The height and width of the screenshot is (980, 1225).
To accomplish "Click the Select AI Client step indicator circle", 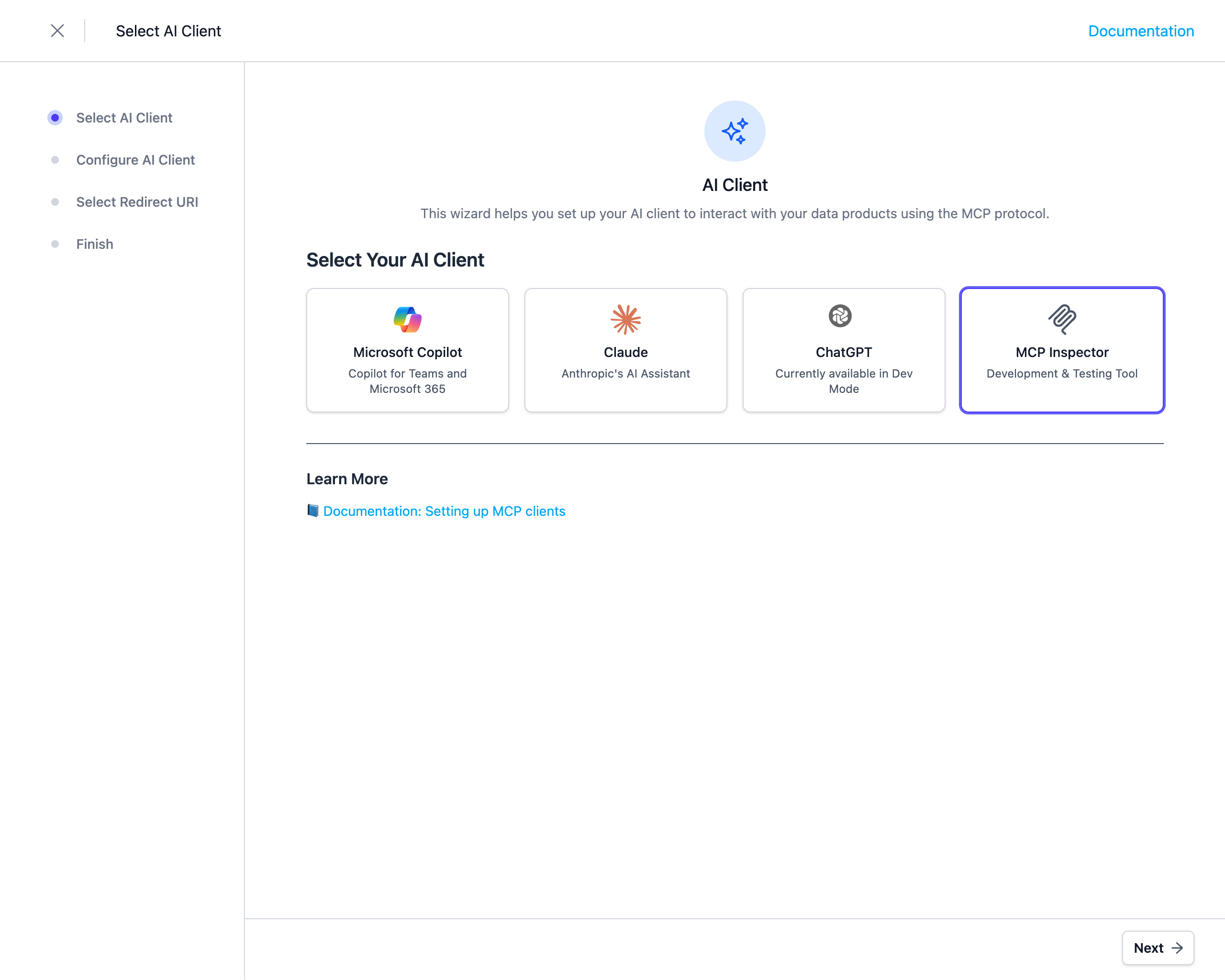I will coord(55,118).
